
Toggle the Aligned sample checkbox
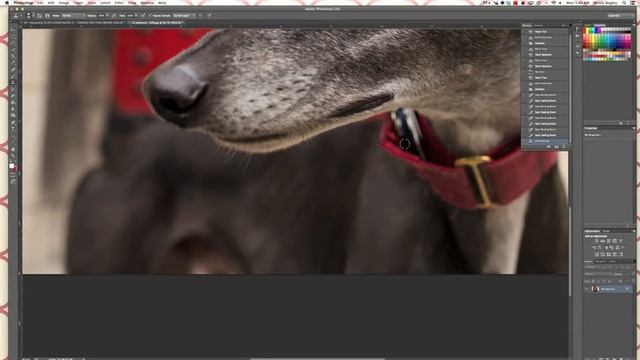click(x=150, y=16)
